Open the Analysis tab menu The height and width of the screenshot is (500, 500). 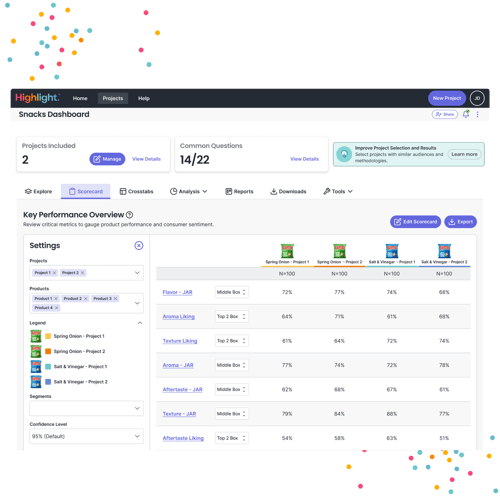point(189,191)
